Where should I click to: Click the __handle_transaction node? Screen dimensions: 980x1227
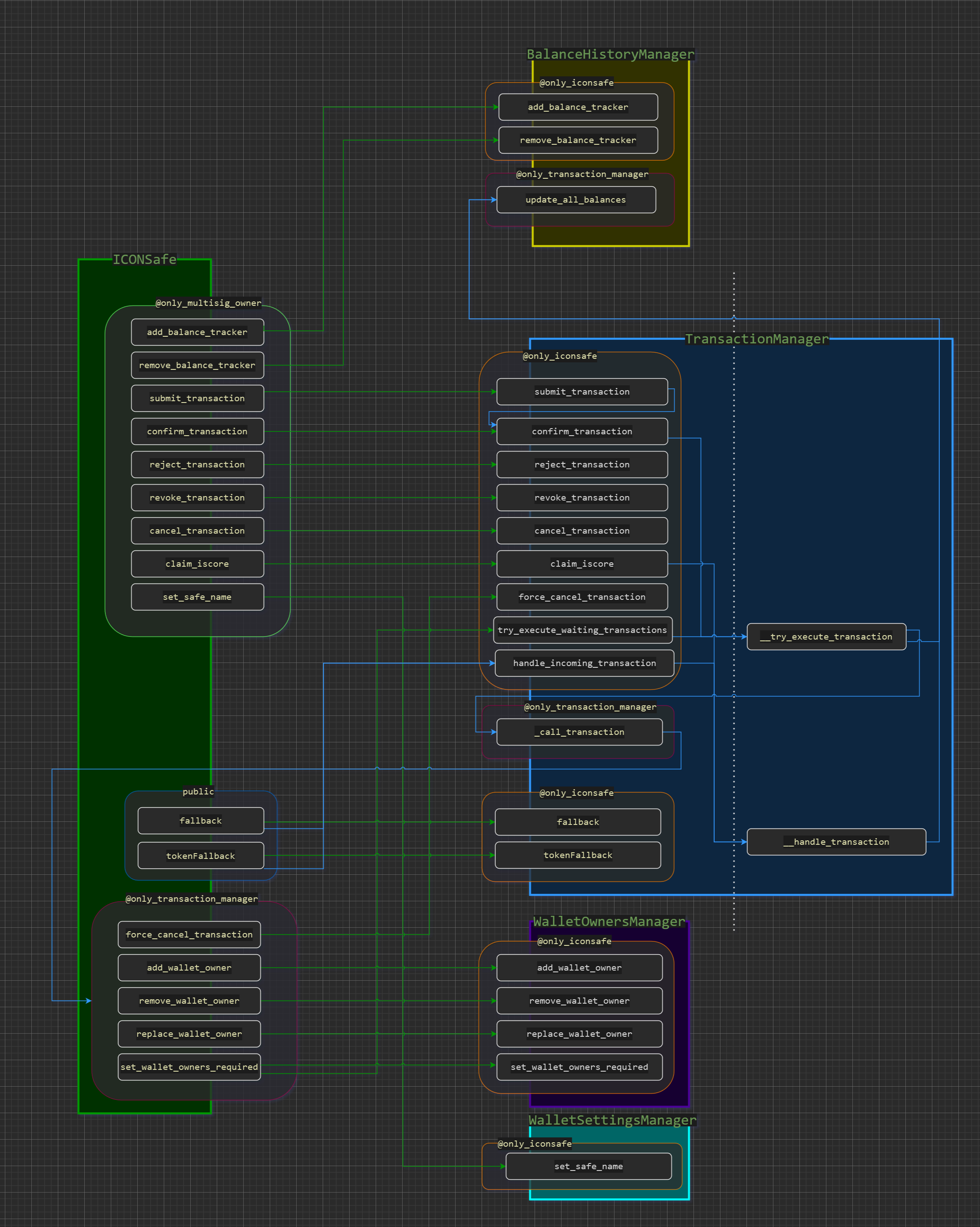[837, 842]
